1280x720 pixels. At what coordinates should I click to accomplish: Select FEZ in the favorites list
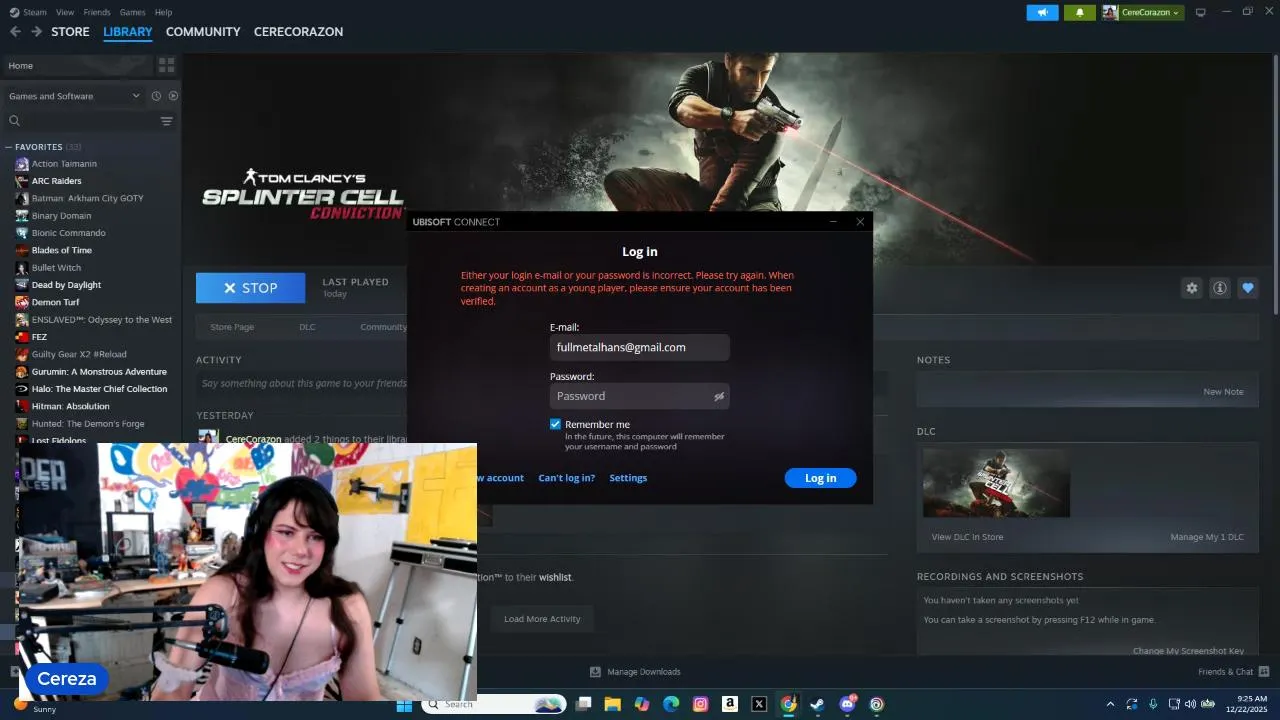coord(39,337)
